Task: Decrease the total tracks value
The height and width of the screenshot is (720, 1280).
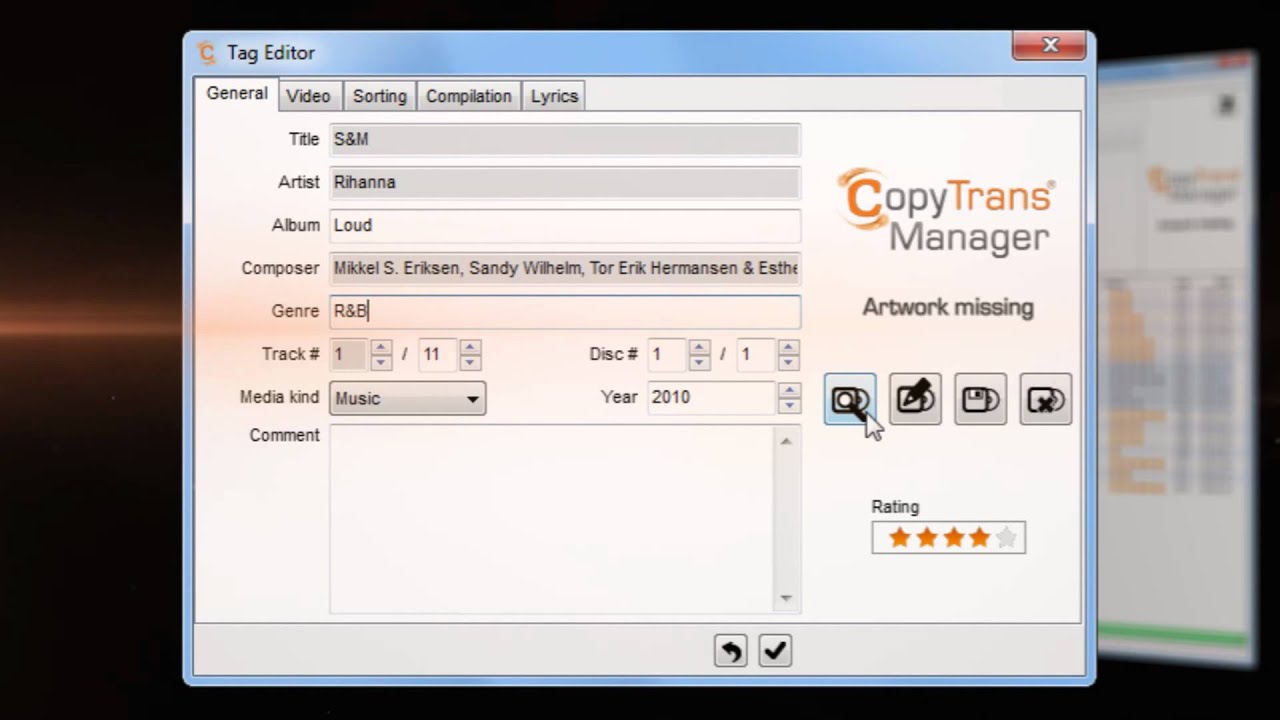Action: click(x=470, y=362)
